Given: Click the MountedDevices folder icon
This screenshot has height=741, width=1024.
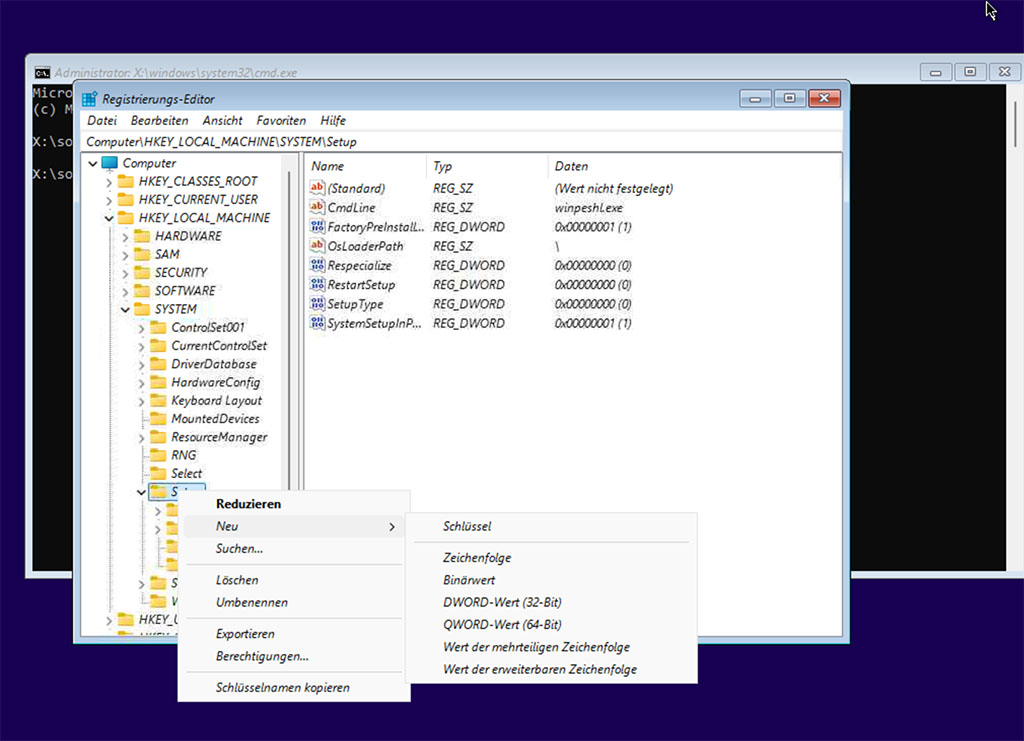Looking at the screenshot, I should coord(158,419).
